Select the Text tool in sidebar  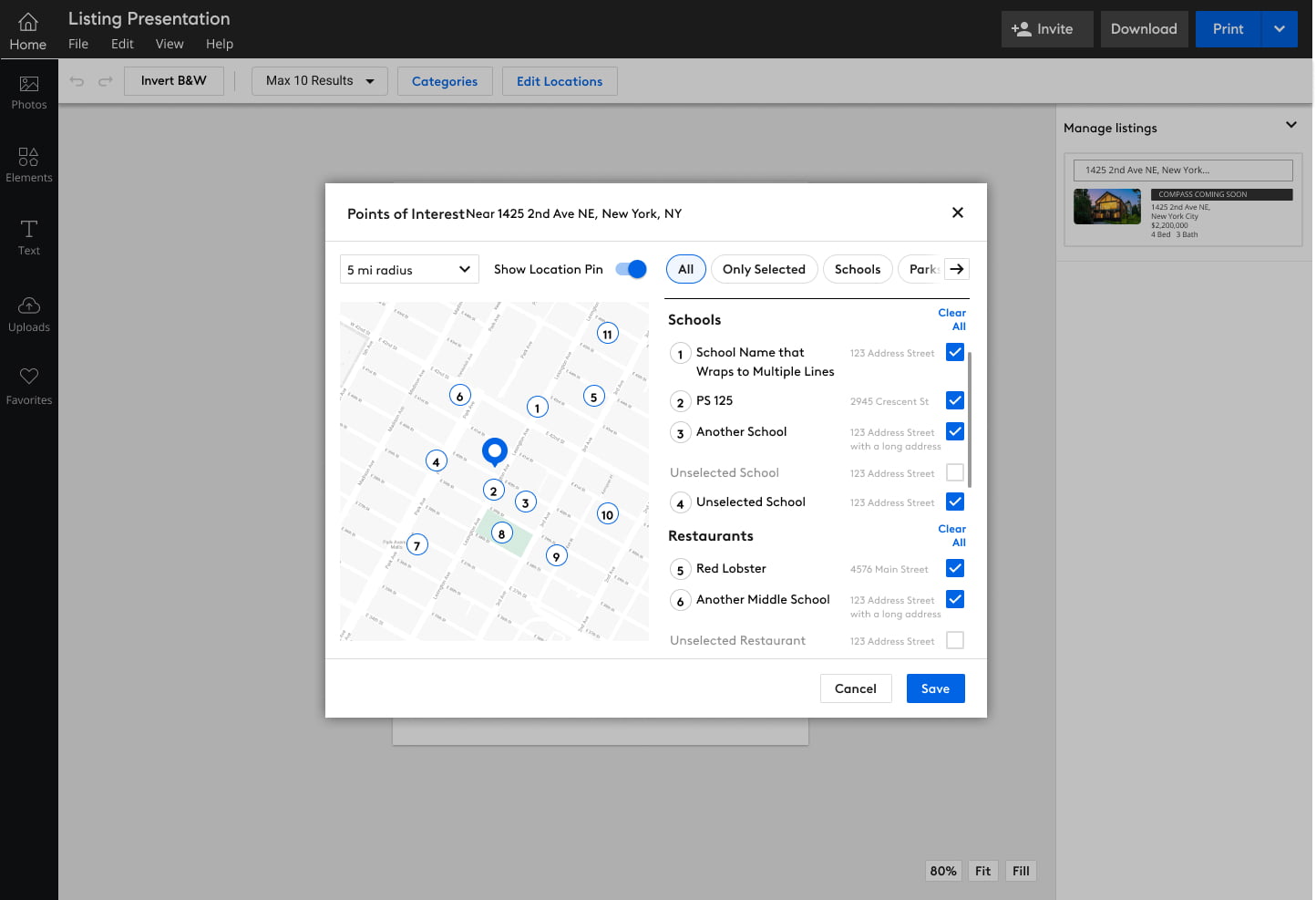point(29,238)
